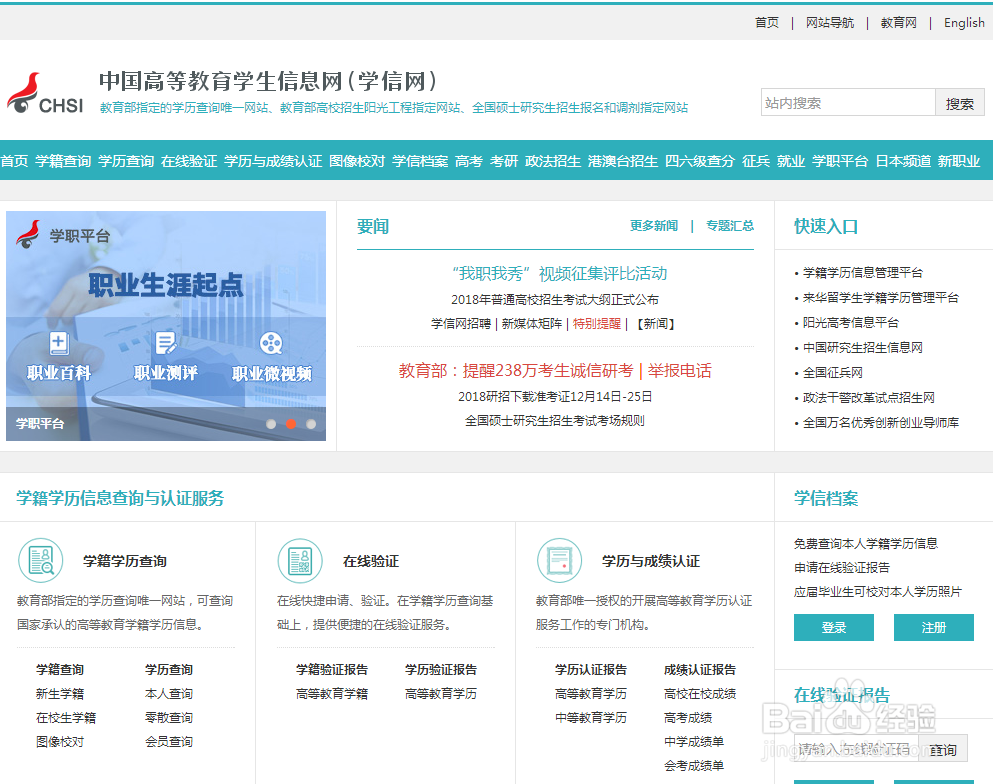Click 新媒体矩阵 link
This screenshot has height=784, width=993.
(x=532, y=324)
